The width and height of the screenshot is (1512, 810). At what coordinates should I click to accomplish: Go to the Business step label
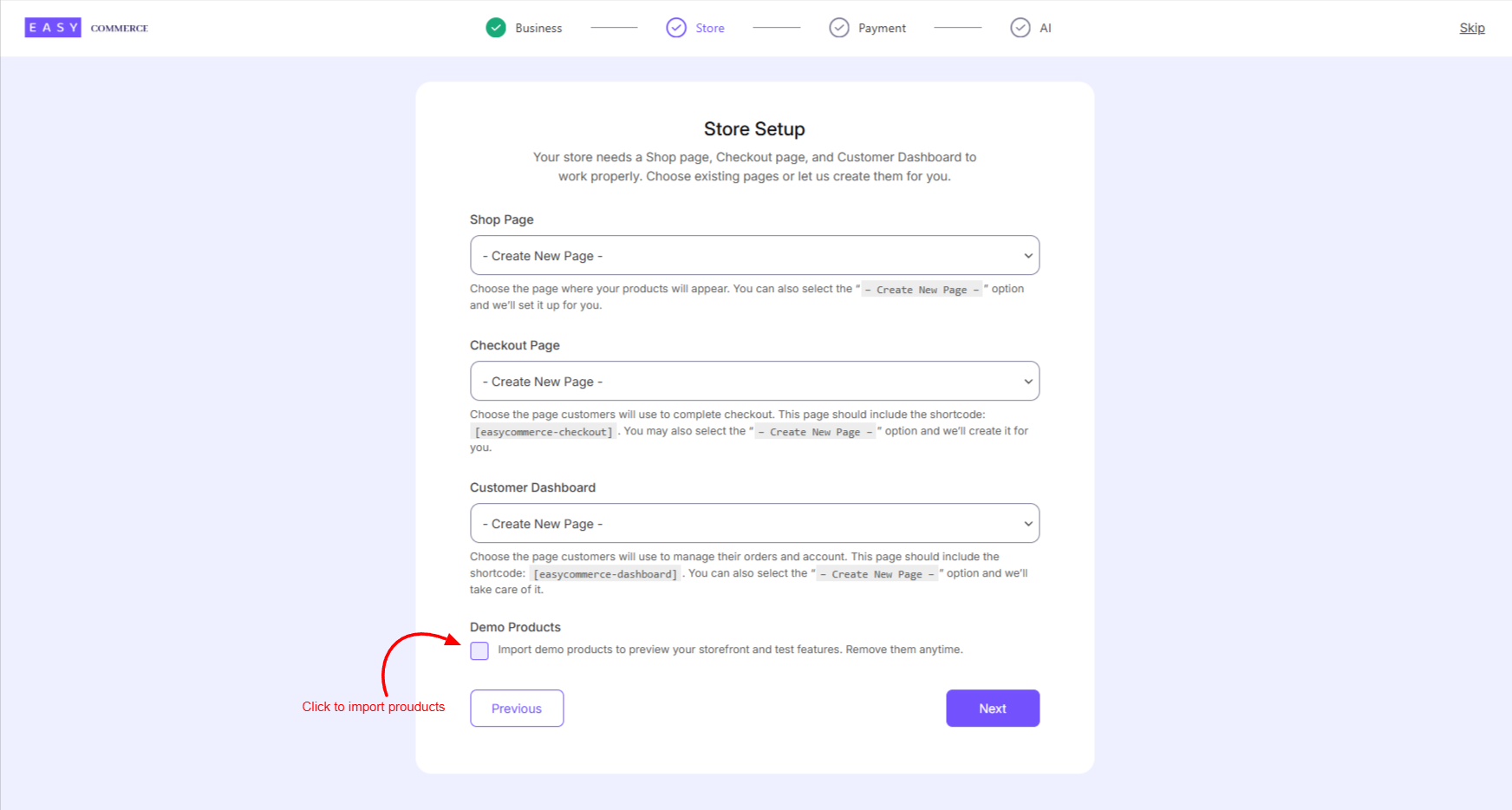[538, 29]
